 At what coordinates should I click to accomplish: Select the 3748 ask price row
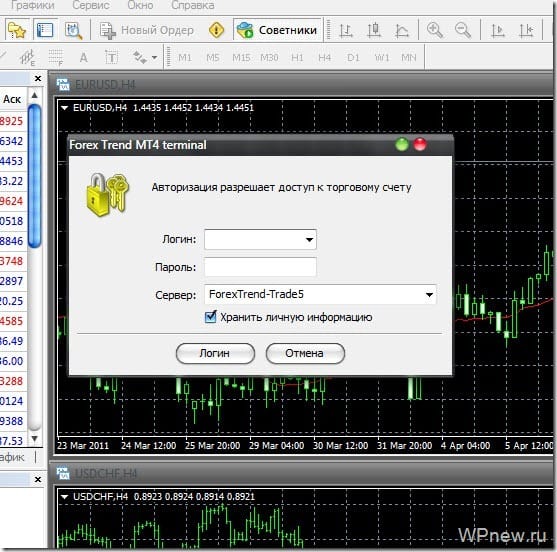pos(13,261)
